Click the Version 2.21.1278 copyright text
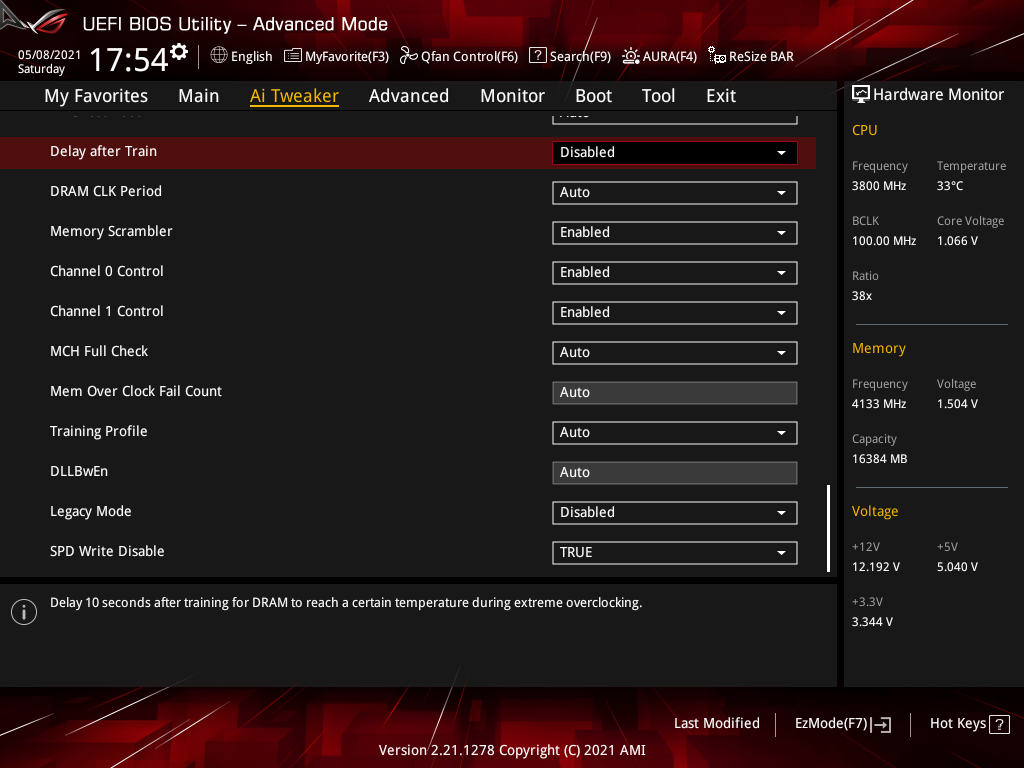Image resolution: width=1024 pixels, height=768 pixels. point(512,750)
